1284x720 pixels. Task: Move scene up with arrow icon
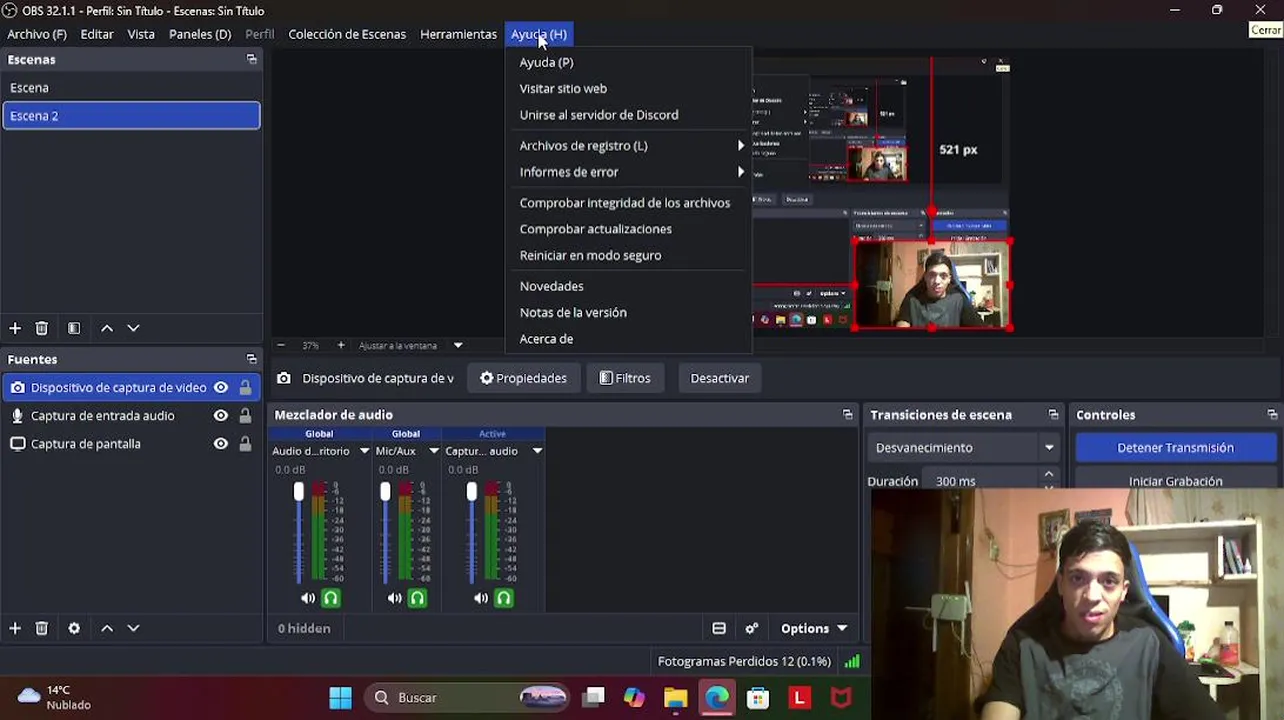(x=107, y=328)
